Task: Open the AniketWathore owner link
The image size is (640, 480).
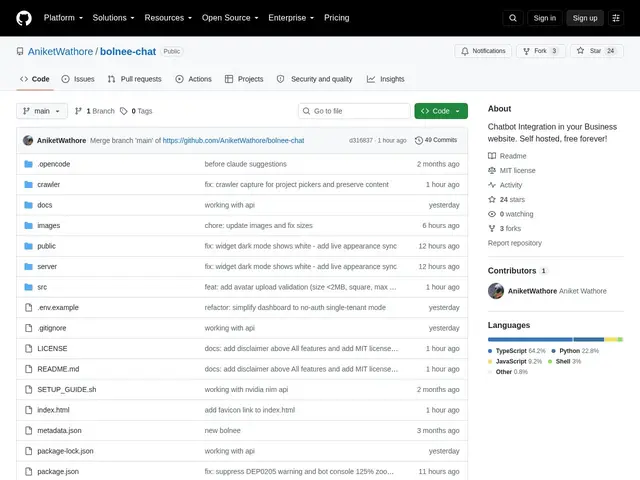Action: (x=60, y=51)
